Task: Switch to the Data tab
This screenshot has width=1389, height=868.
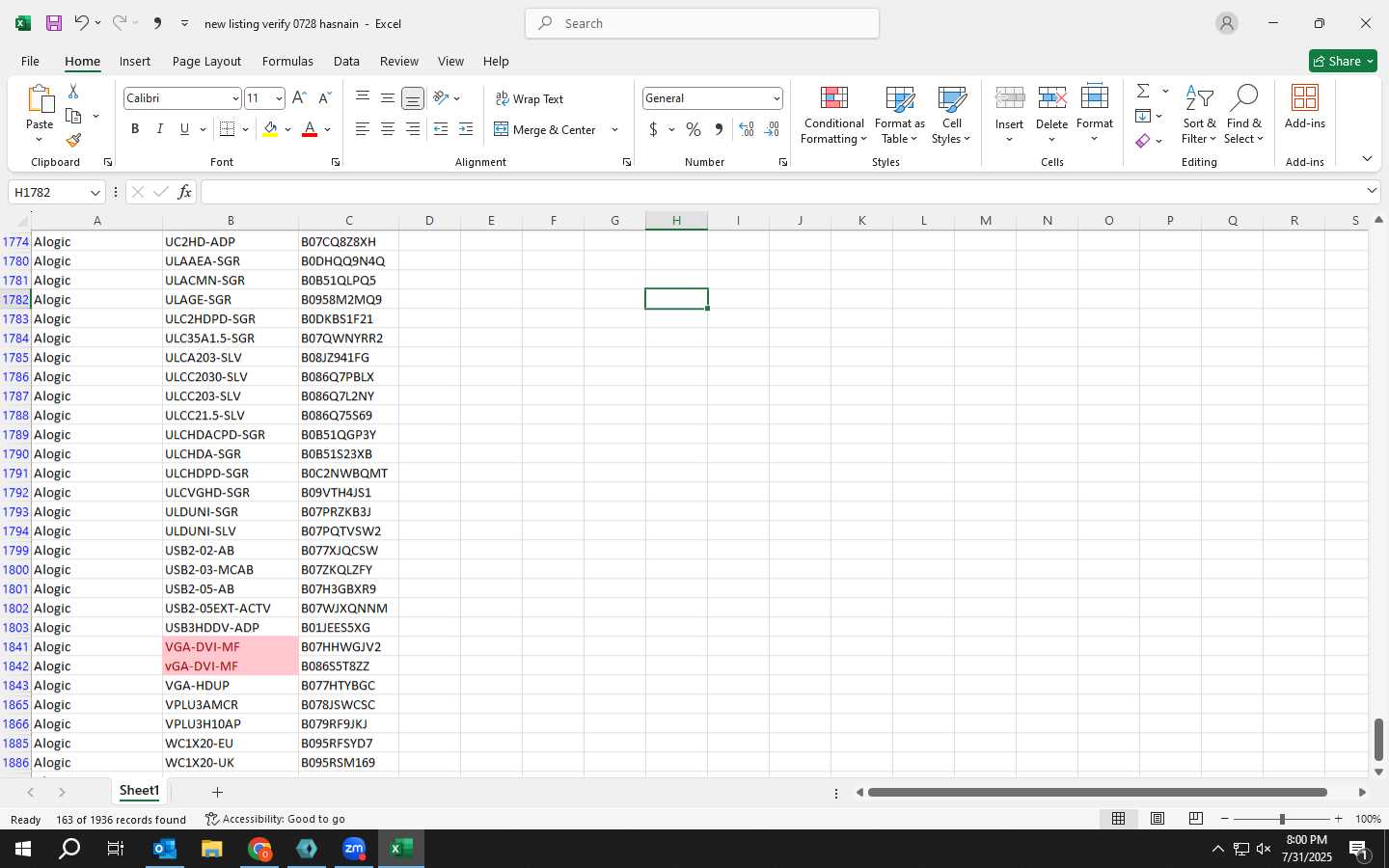Action: click(x=346, y=61)
